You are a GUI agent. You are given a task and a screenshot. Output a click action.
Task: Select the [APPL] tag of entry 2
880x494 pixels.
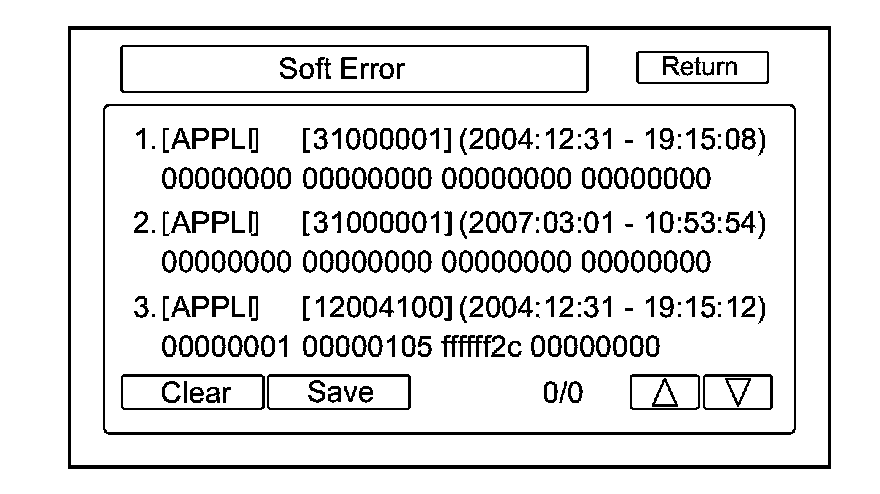pyautogui.click(x=210, y=222)
